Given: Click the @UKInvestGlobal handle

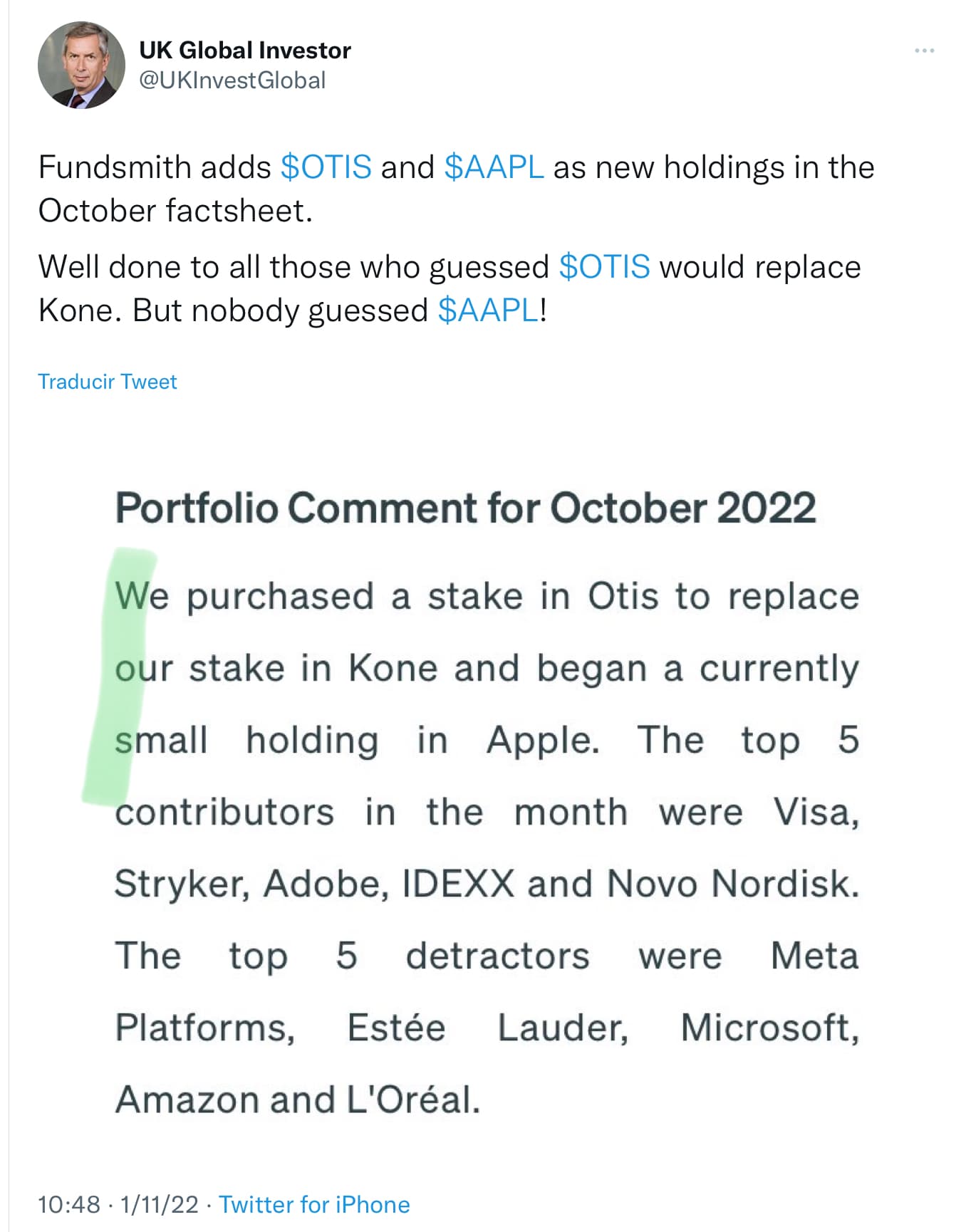Looking at the screenshot, I should tap(232, 80).
